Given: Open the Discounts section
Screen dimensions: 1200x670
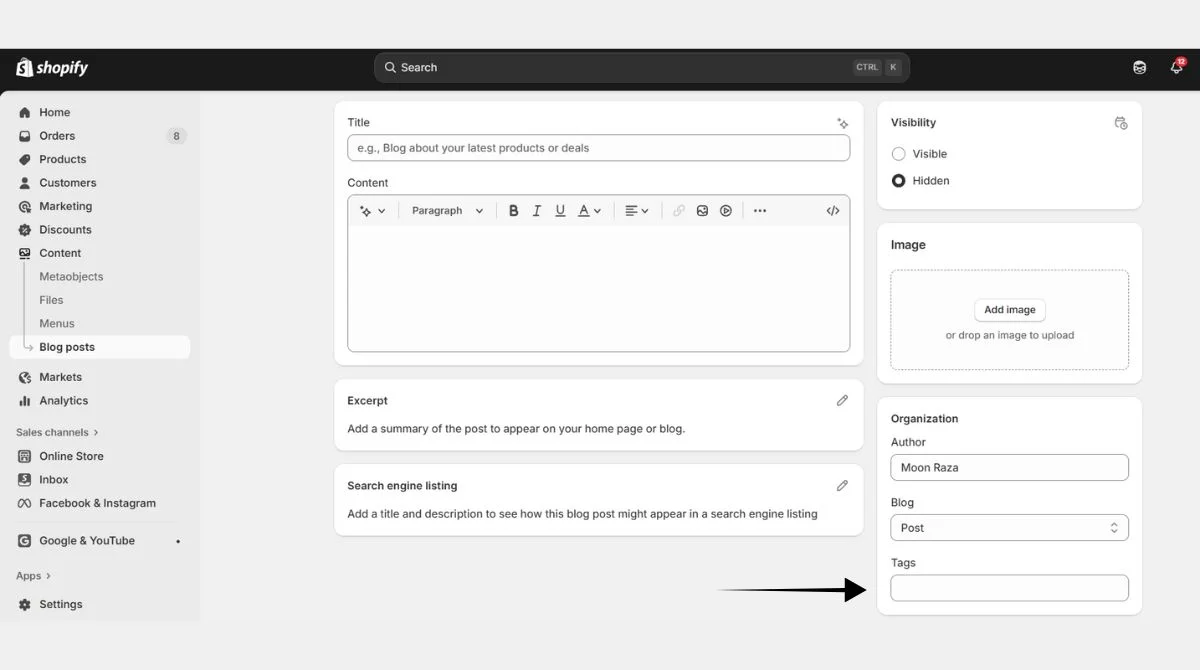Looking at the screenshot, I should click(64, 229).
